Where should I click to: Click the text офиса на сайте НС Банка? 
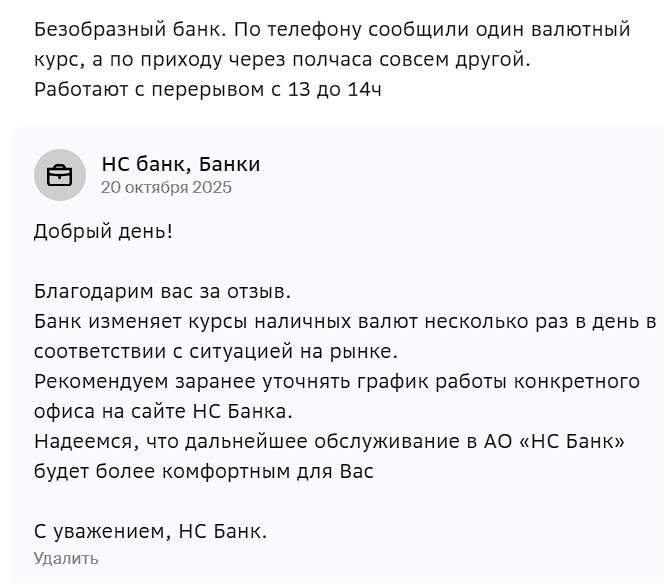pyautogui.click(x=163, y=412)
